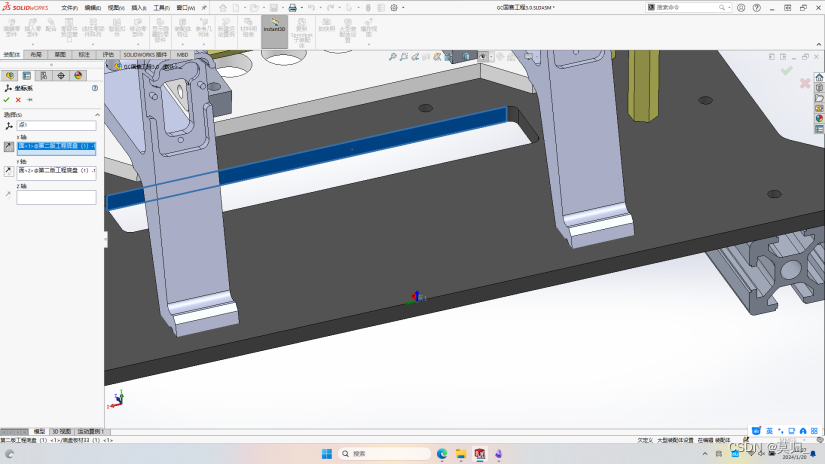Open the 工具 menu
This screenshot has width=825, height=464.
coord(160,7)
